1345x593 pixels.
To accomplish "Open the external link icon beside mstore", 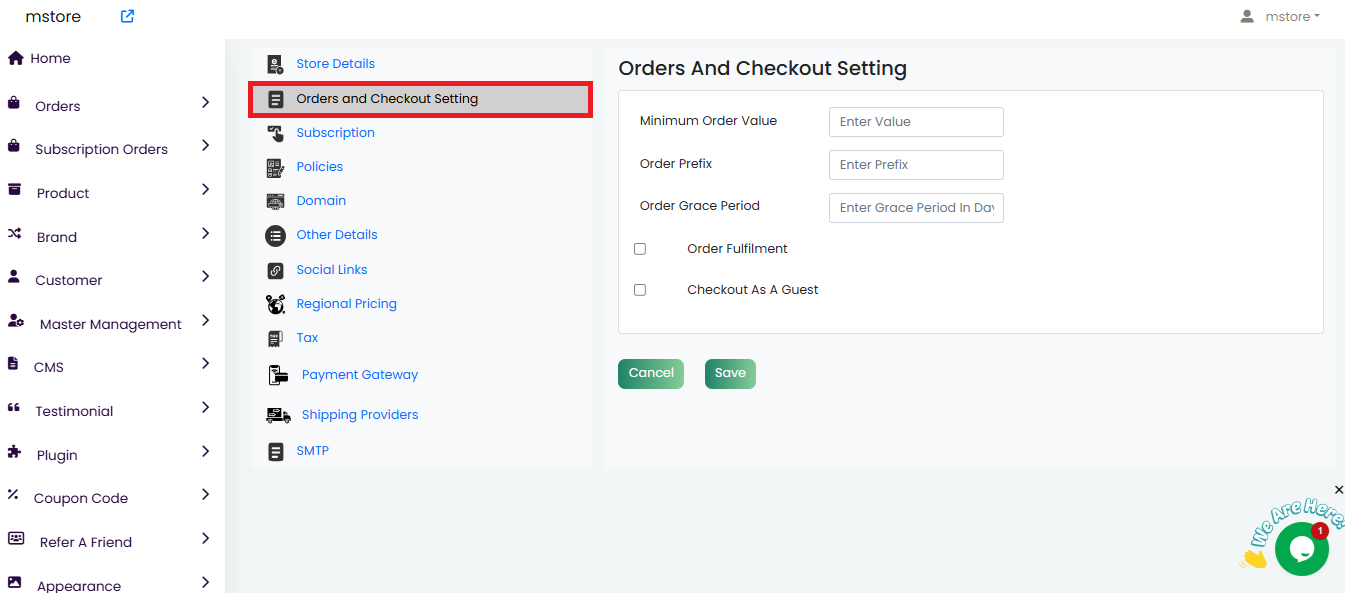I will pos(127,16).
